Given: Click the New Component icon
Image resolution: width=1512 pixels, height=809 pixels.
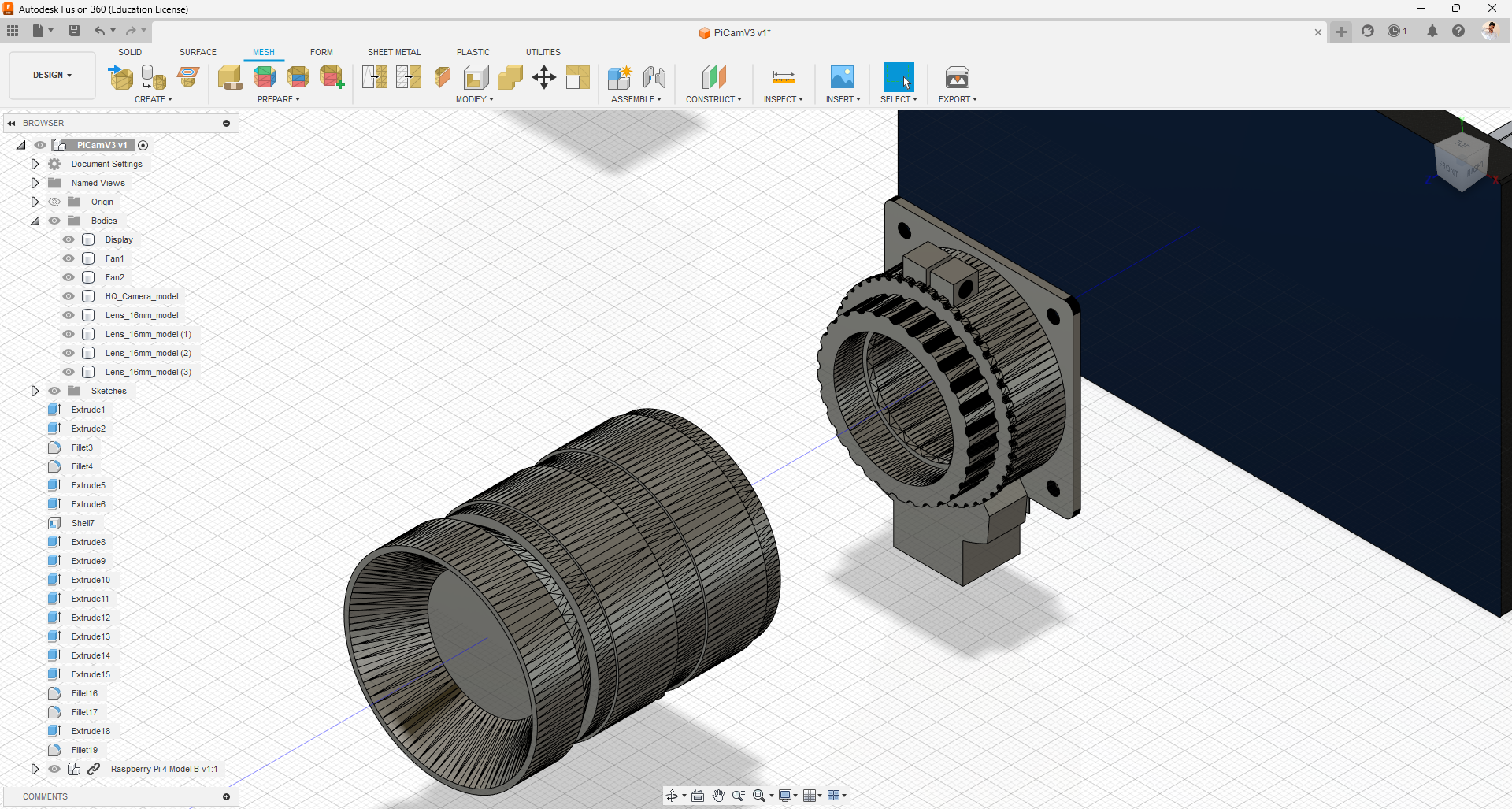Looking at the screenshot, I should point(620,77).
